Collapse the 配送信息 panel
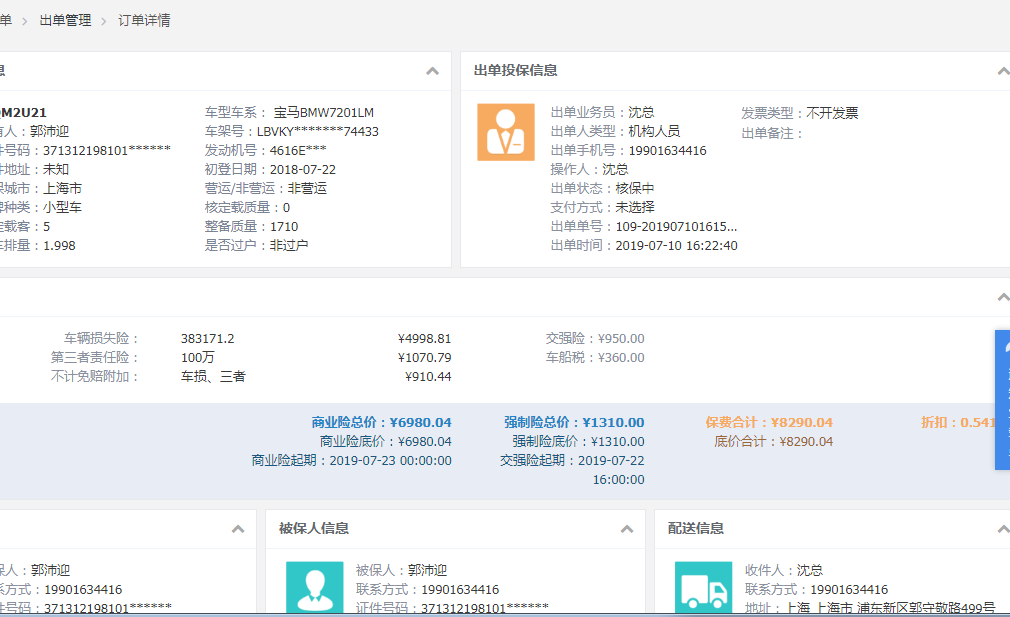This screenshot has width=1010, height=617. 1003,529
